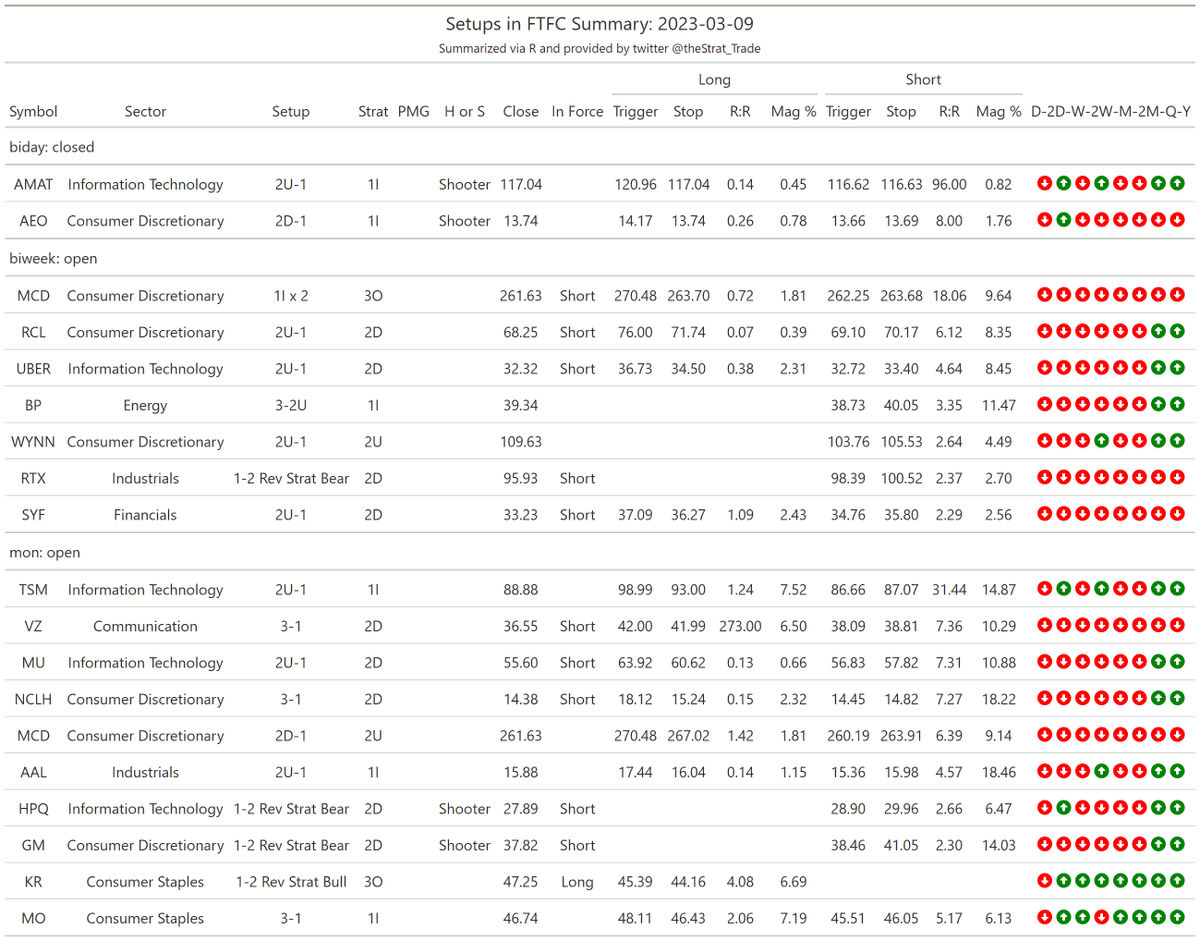Click the R:R value 273.00 in VZ row
This screenshot has width=1200, height=941.
(x=740, y=626)
